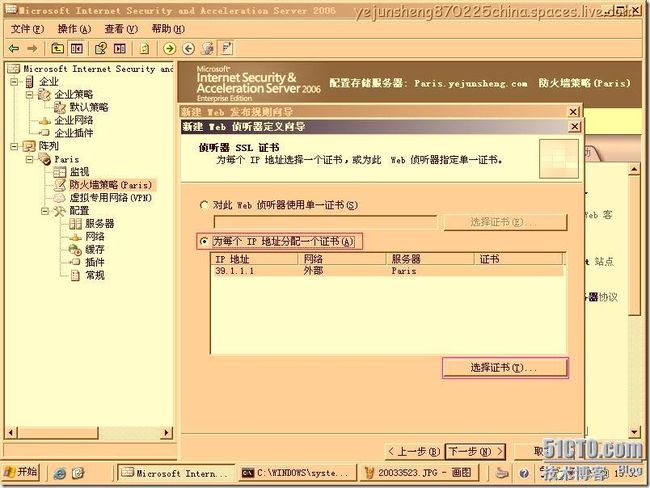Collapse the 企业 tree node
This screenshot has width=650, height=488.
coord(14,82)
